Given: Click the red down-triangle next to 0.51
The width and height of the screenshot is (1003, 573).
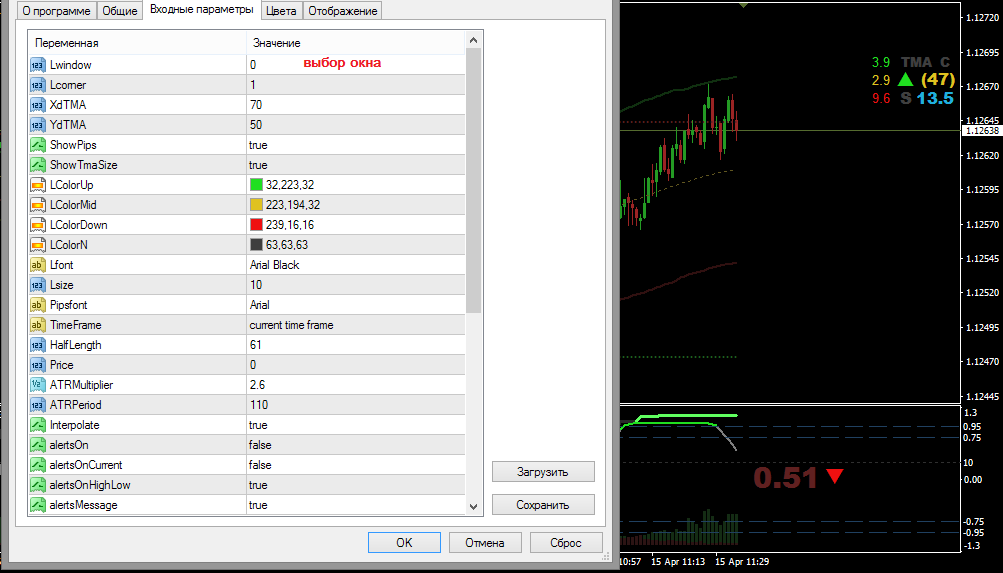Looking at the screenshot, I should click(x=834, y=476).
